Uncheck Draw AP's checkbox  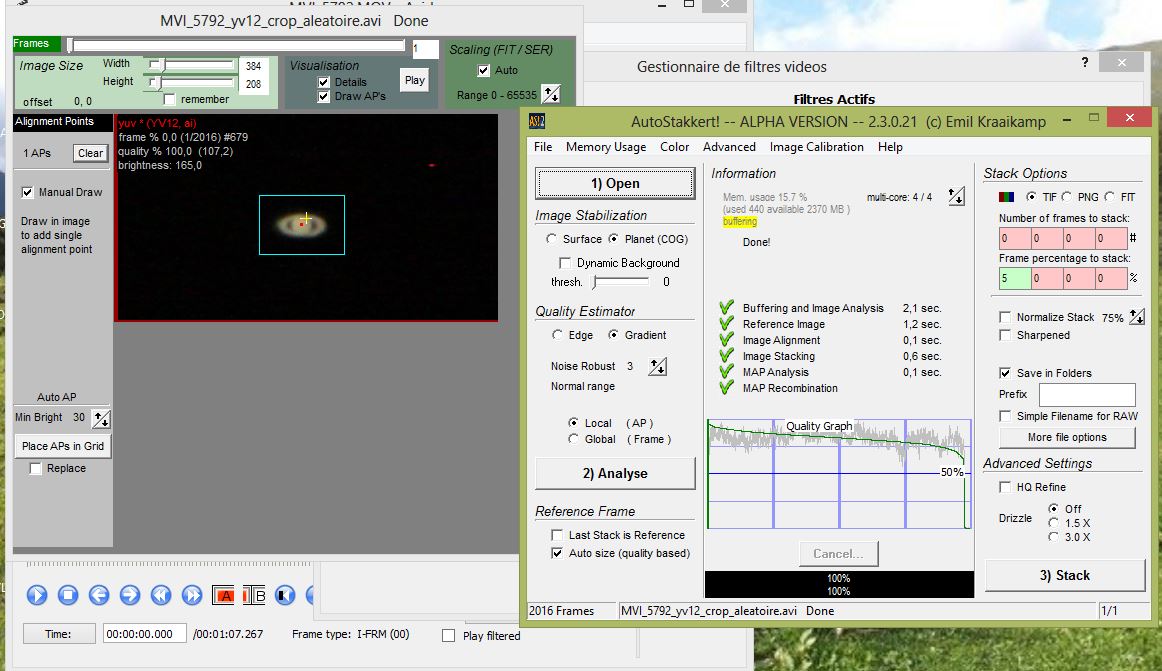coord(324,96)
